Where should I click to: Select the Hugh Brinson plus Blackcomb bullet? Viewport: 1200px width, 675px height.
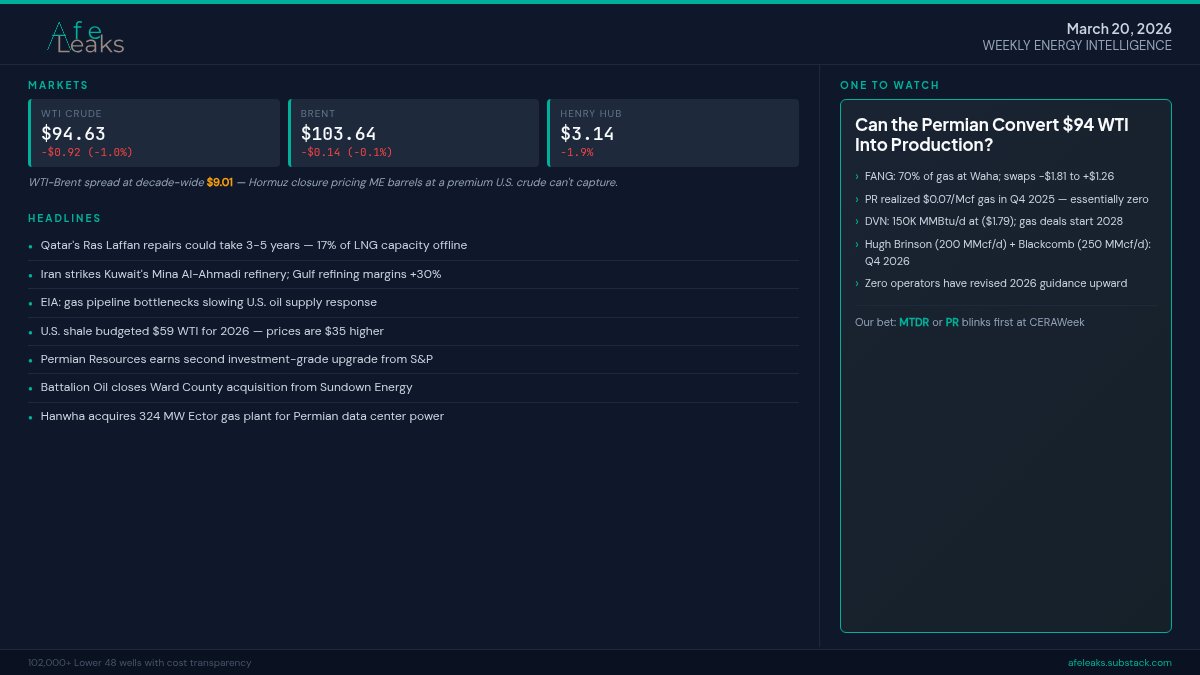pos(1008,252)
